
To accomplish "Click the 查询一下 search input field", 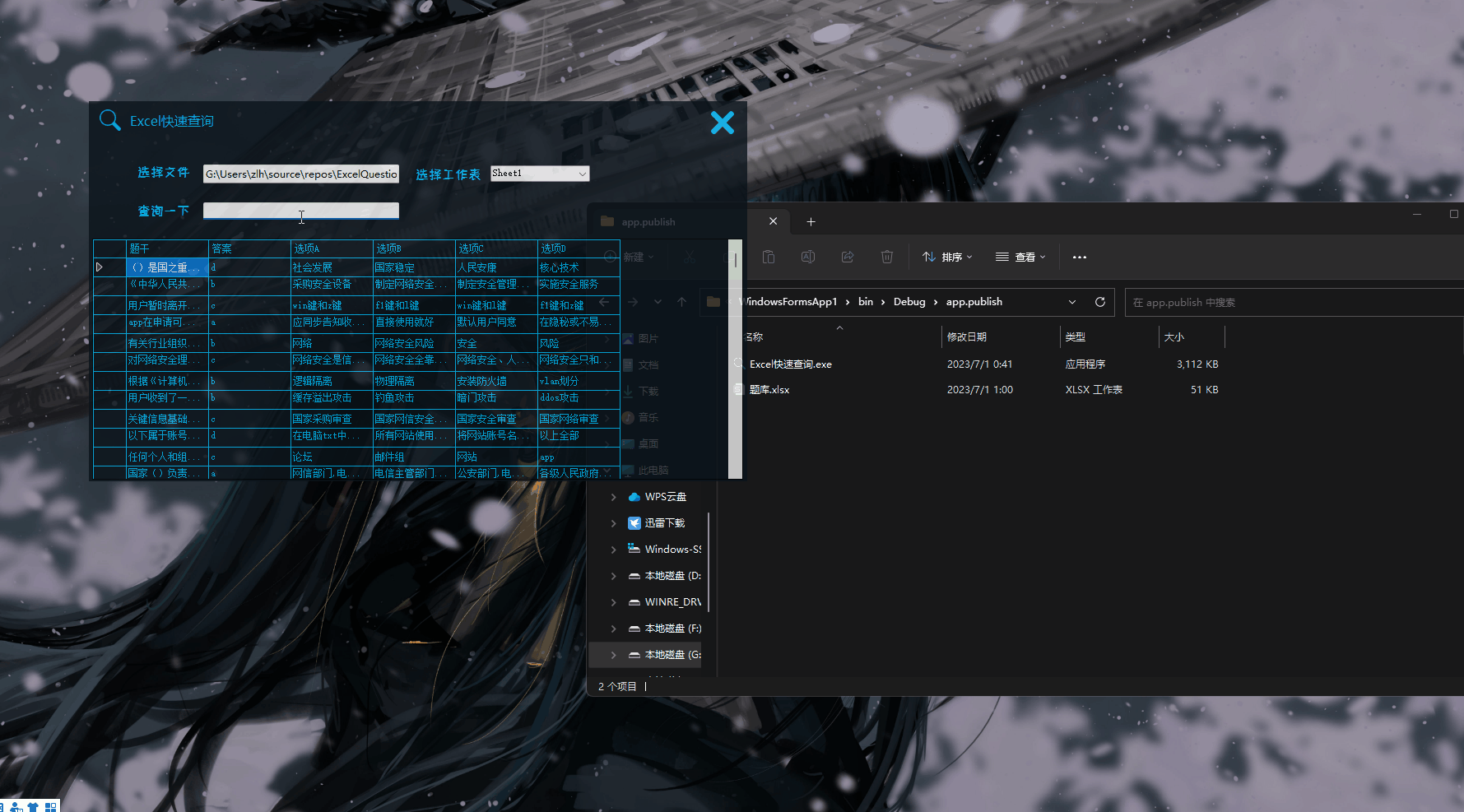I will (x=300, y=211).
